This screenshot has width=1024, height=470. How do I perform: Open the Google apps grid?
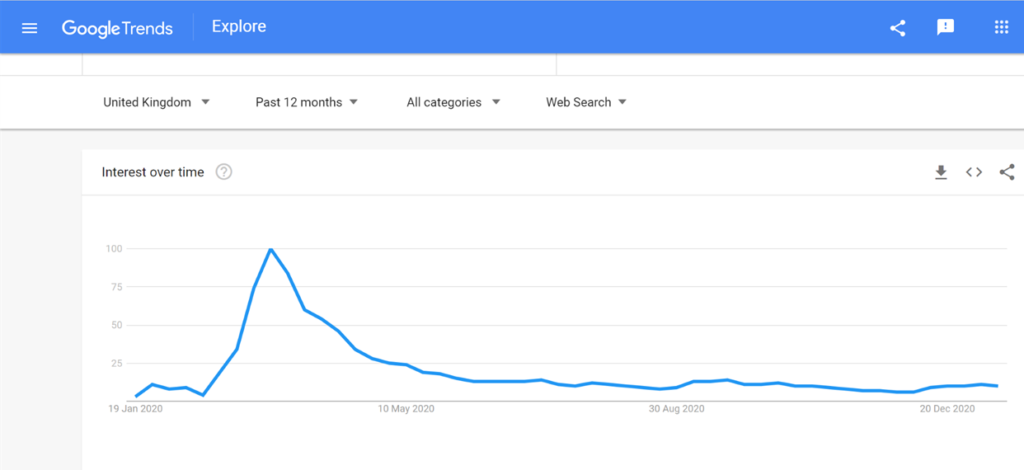1001,27
